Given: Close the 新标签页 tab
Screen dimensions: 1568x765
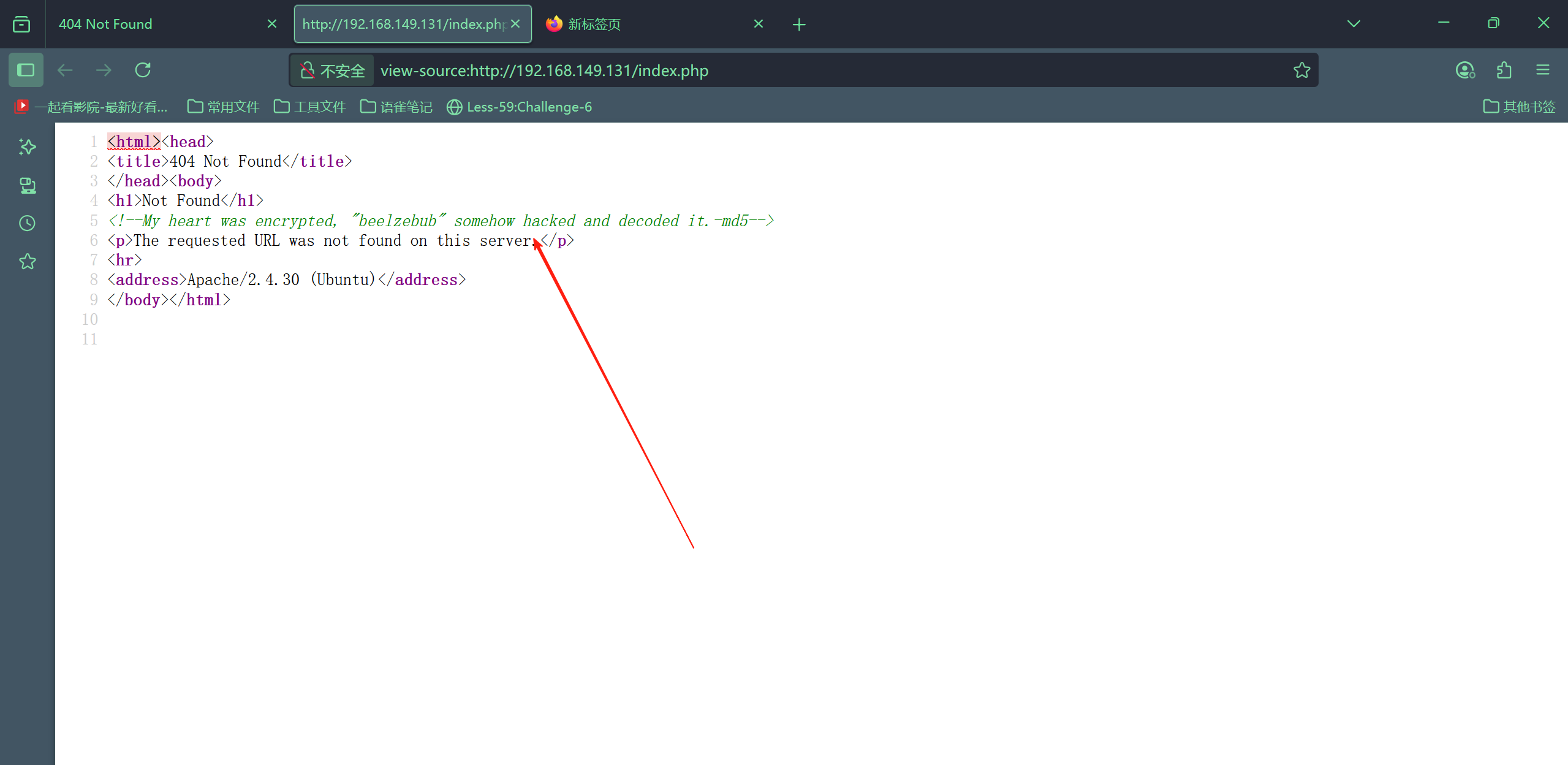Looking at the screenshot, I should (x=759, y=24).
